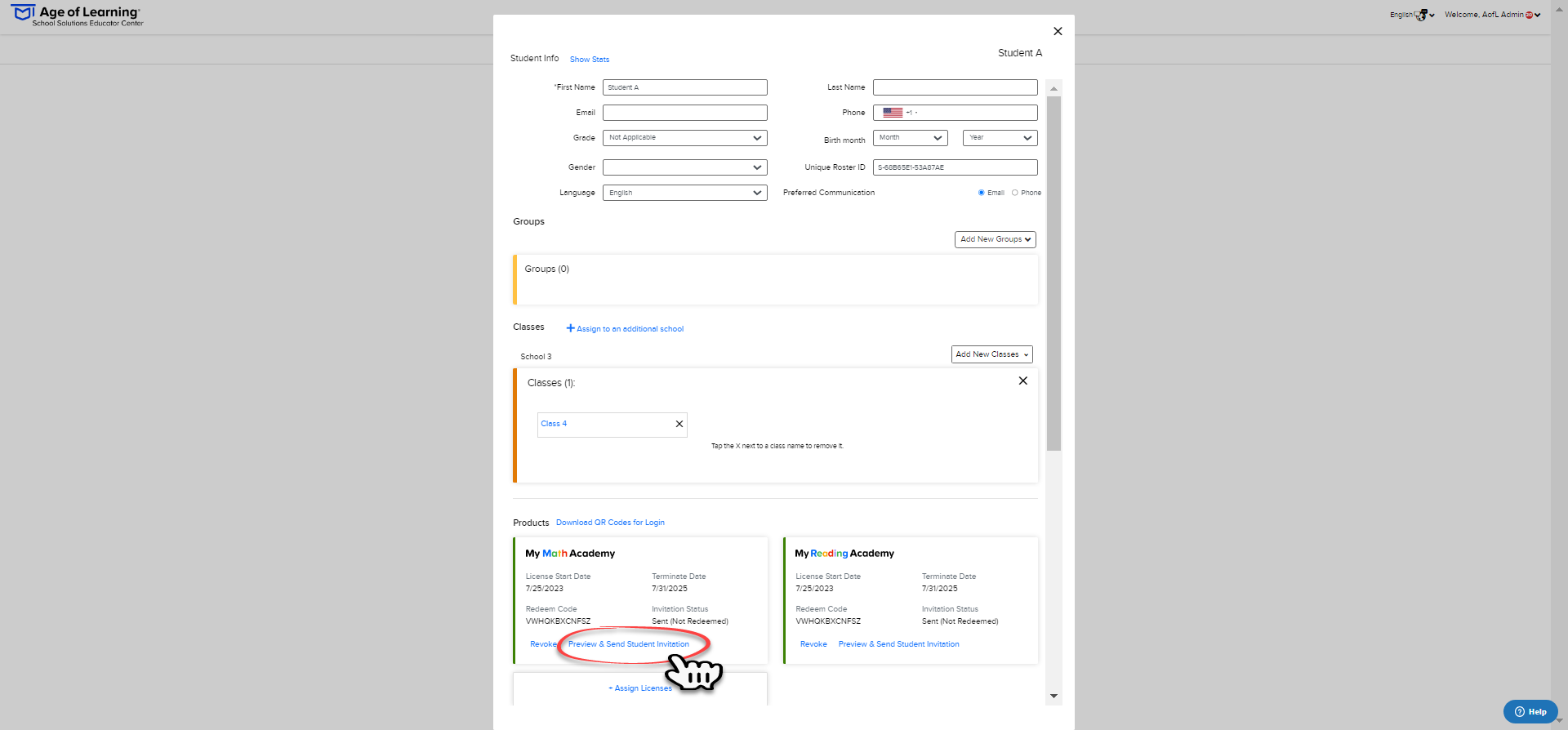Click the School 3 label
Screen dimensions: 1568x730
(536, 357)
